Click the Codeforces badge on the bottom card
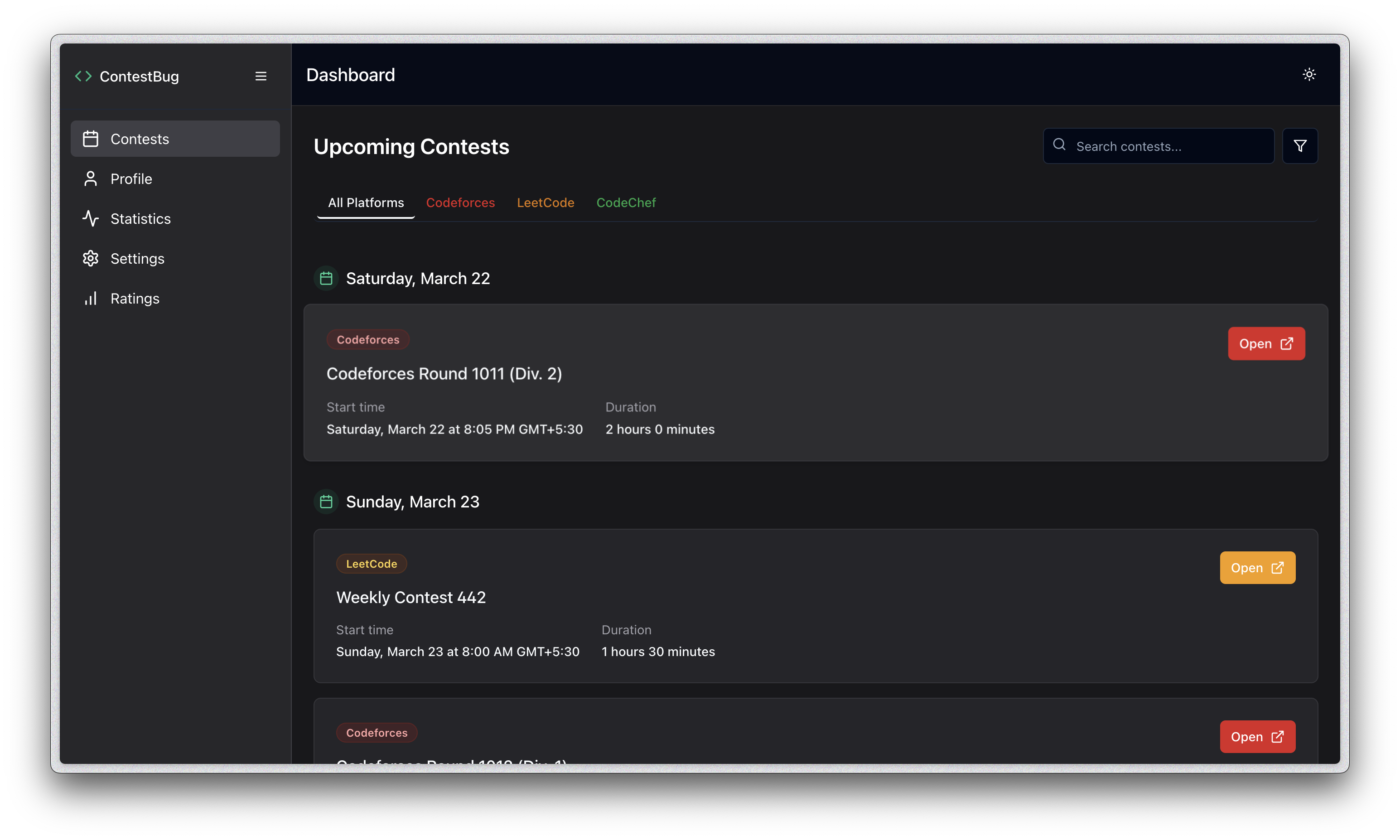The image size is (1400, 840). coord(377,733)
